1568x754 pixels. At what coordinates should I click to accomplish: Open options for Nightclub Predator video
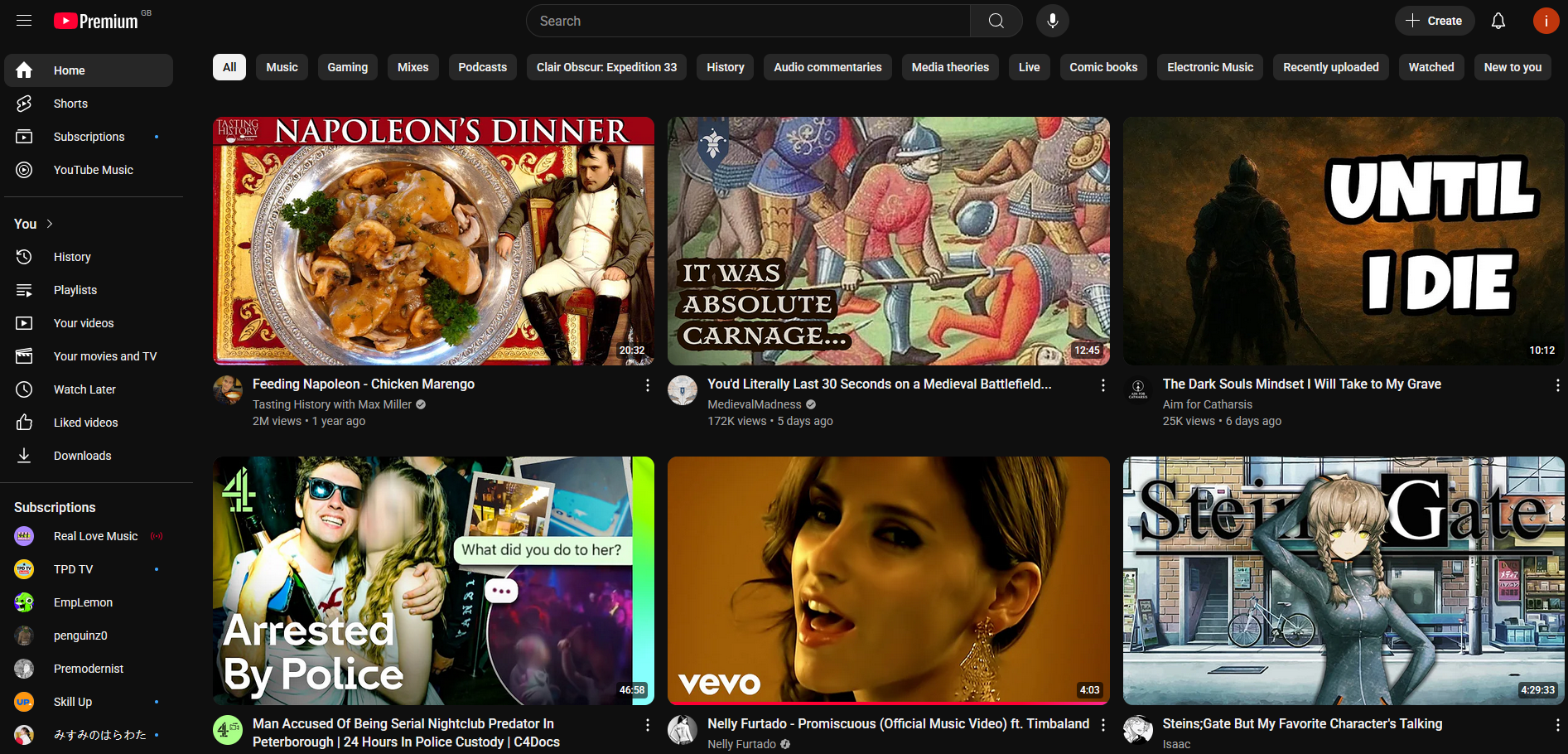(648, 725)
